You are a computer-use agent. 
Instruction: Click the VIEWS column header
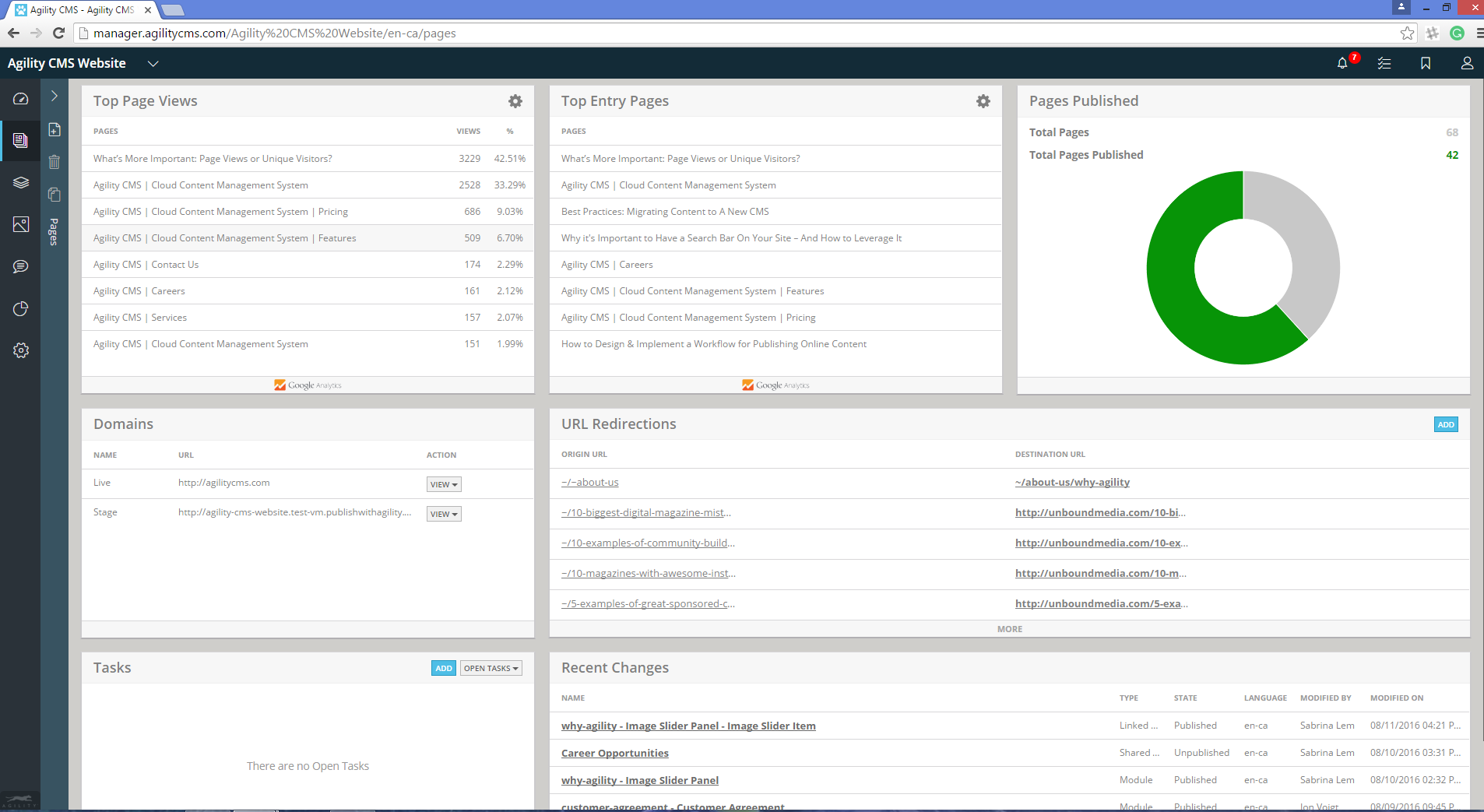click(x=468, y=132)
